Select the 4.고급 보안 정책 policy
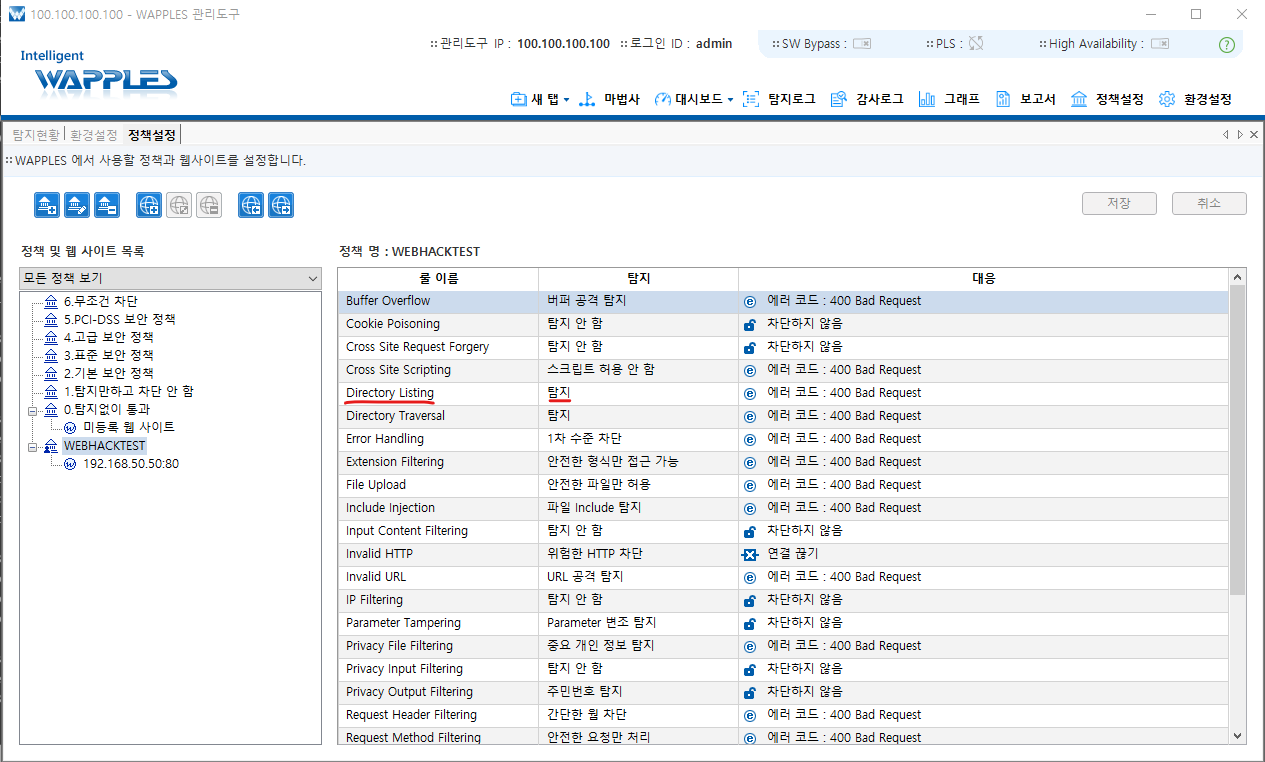The height and width of the screenshot is (762, 1265). point(108,337)
